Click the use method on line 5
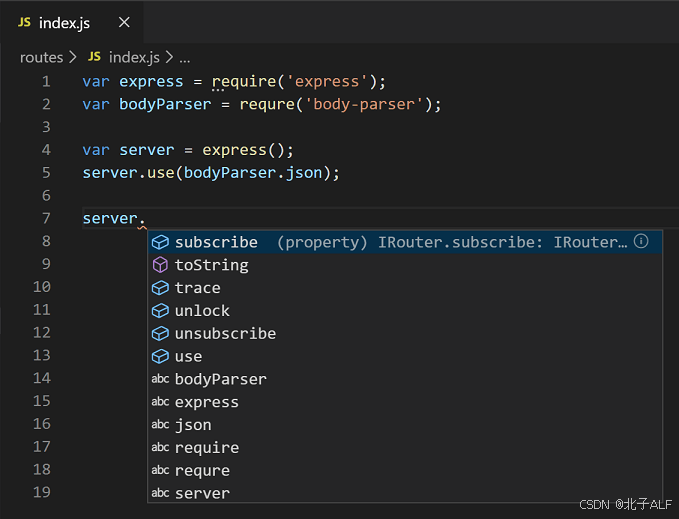The image size is (679, 519). (x=161, y=173)
